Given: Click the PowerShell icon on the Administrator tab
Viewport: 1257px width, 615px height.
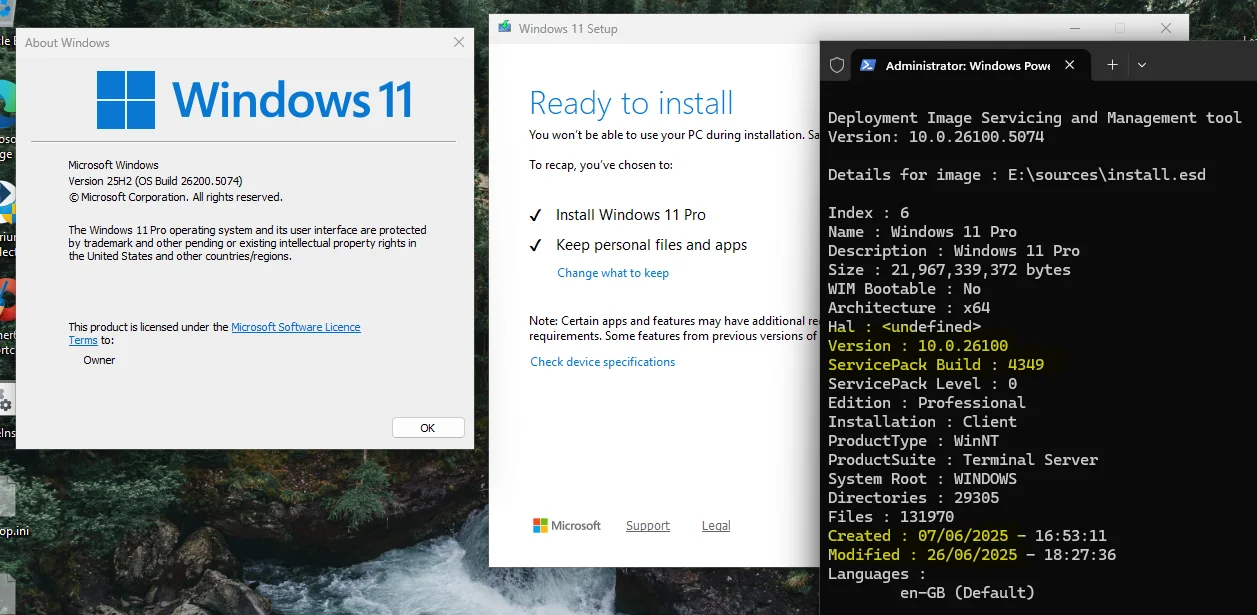Looking at the screenshot, I should coord(868,65).
